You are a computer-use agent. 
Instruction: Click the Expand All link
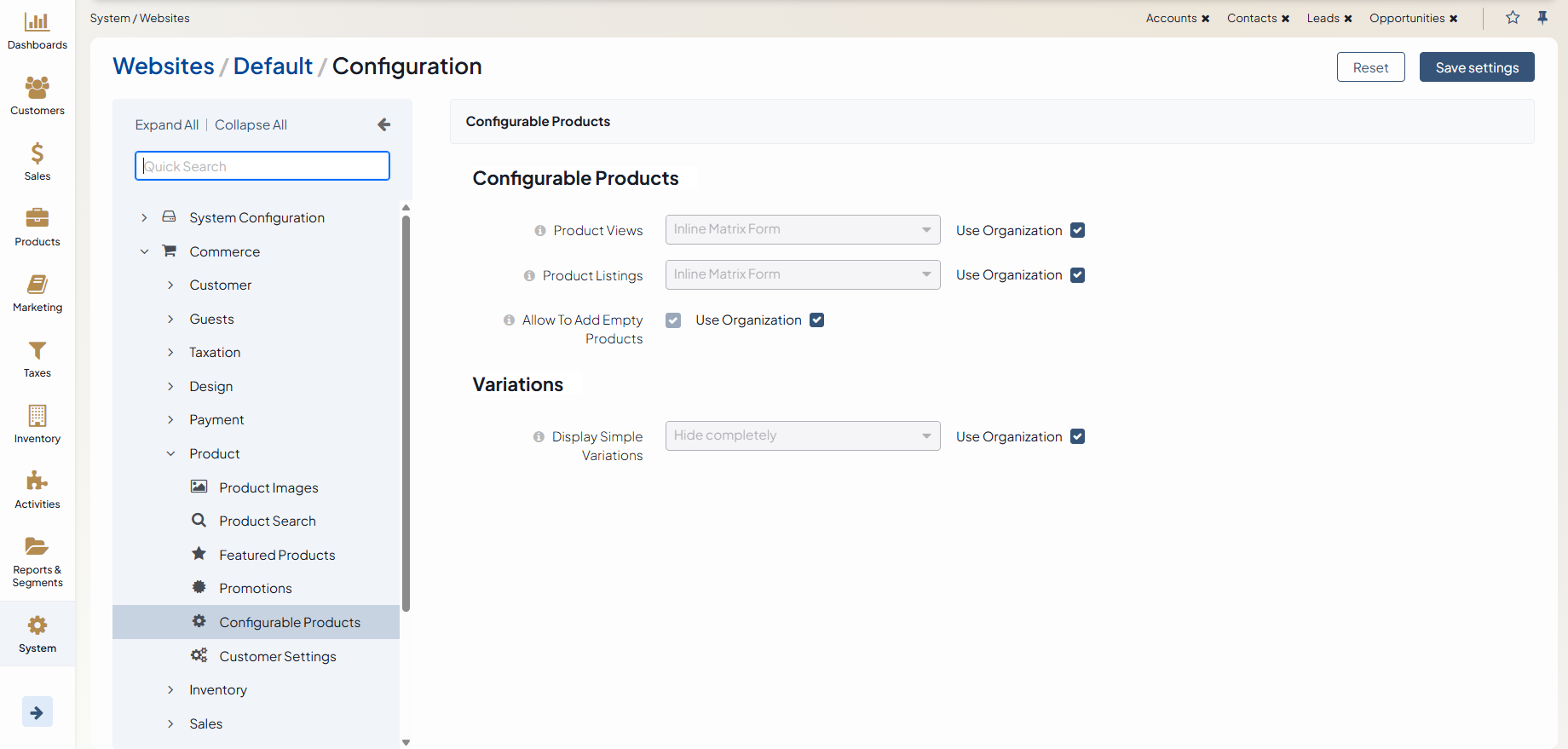[x=166, y=125]
